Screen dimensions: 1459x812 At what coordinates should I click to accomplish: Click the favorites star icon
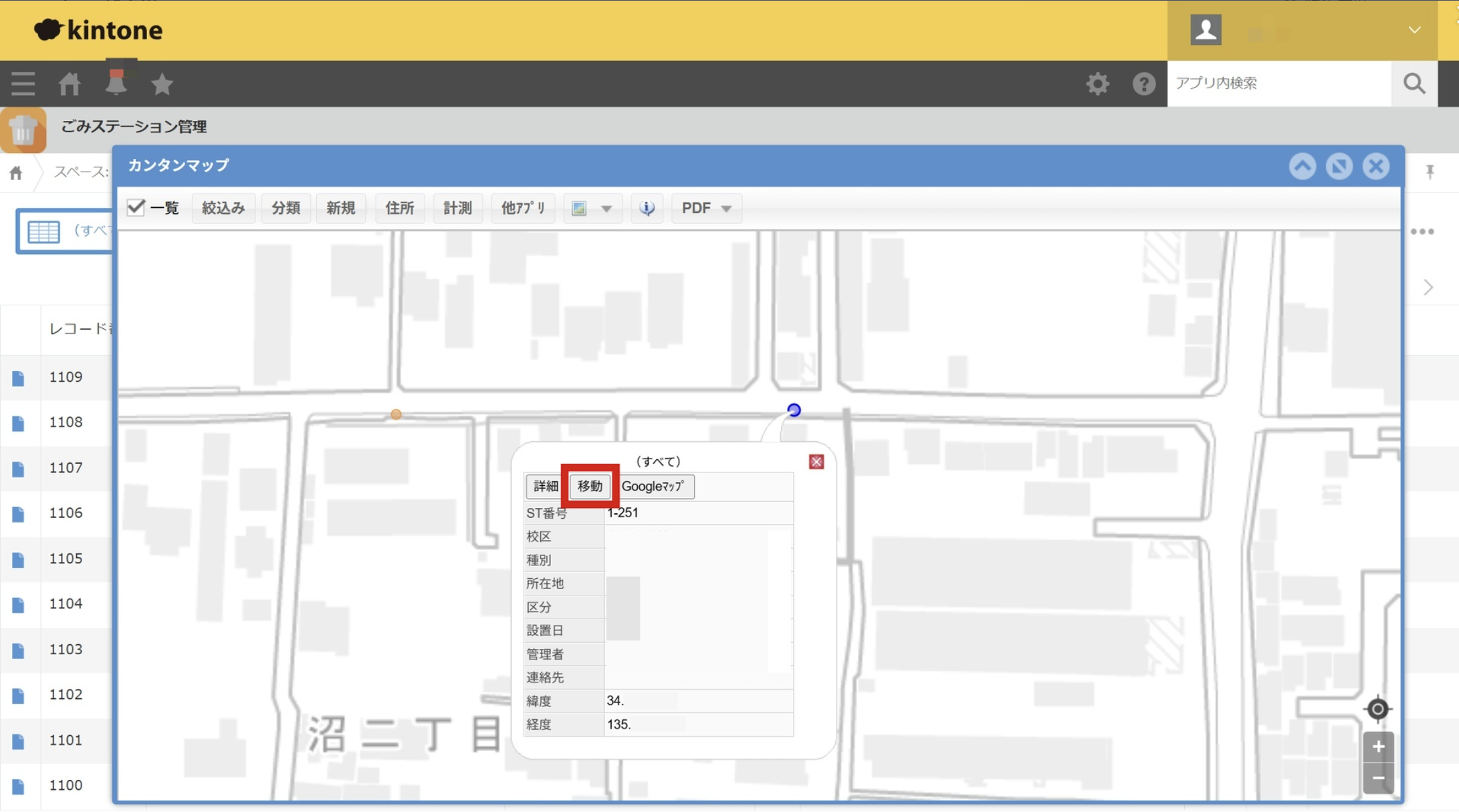point(162,84)
